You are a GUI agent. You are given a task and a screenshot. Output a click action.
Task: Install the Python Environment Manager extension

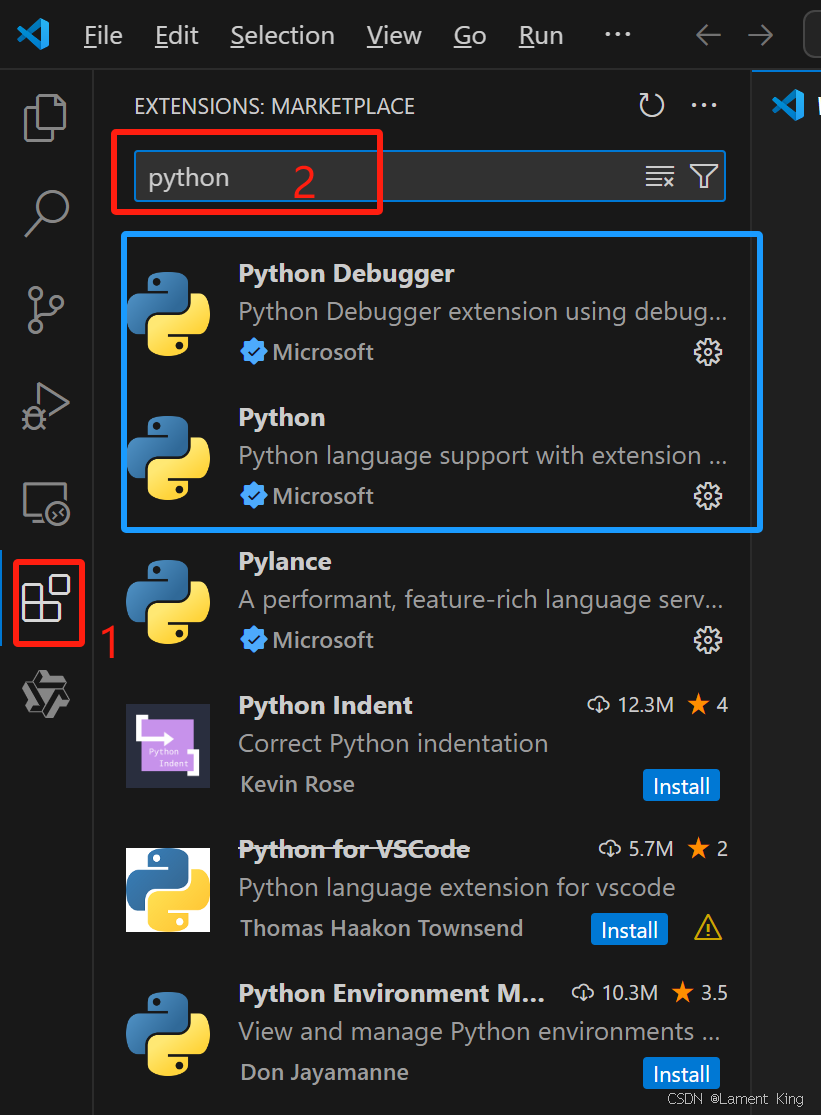point(681,1073)
